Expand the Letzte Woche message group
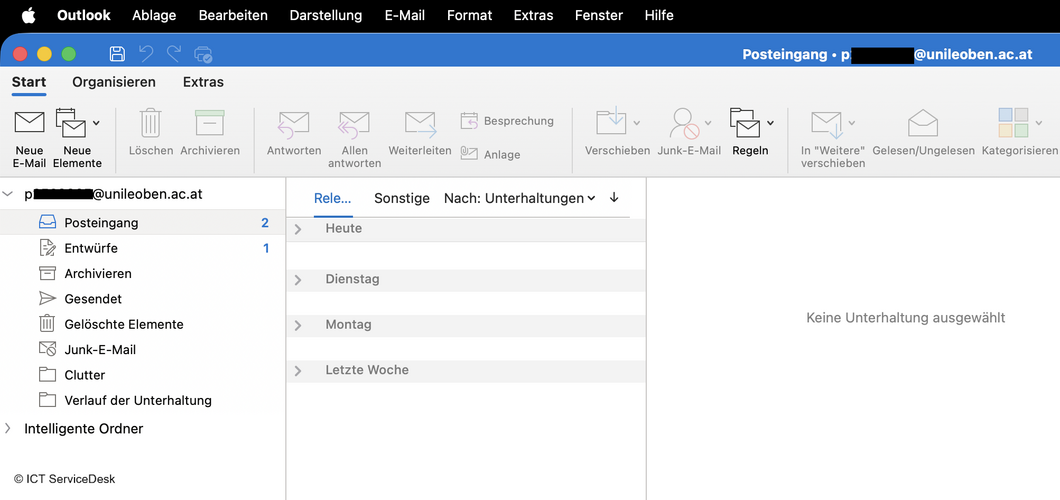 298,371
